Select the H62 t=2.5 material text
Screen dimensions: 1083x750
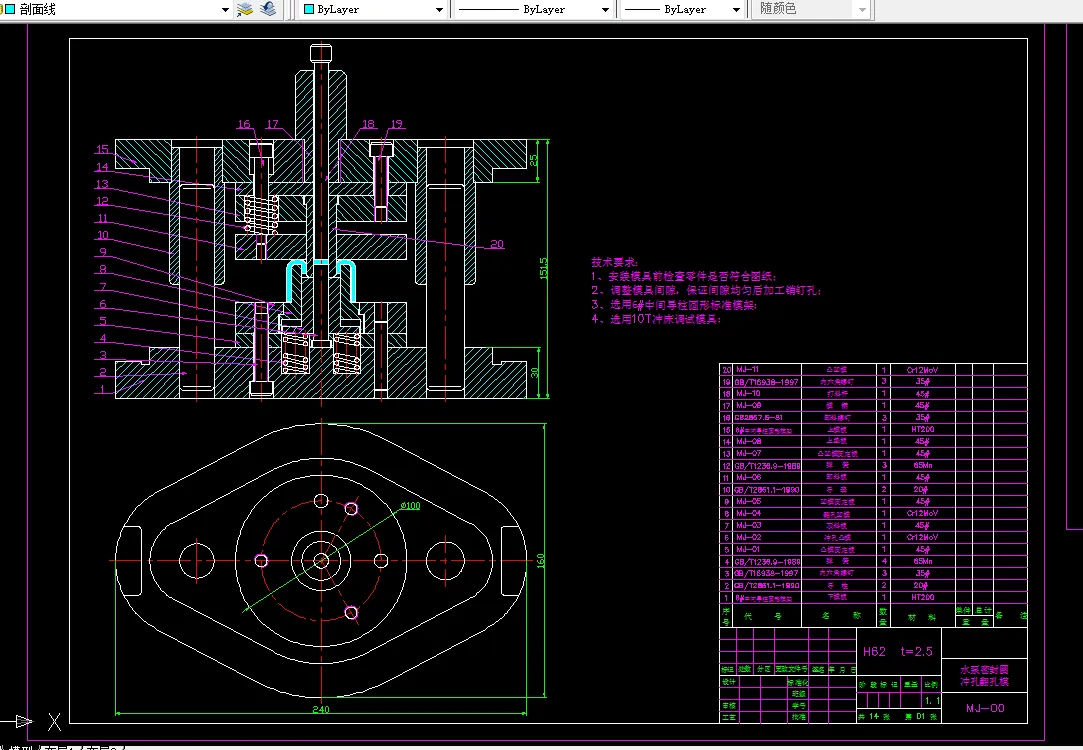coord(897,651)
